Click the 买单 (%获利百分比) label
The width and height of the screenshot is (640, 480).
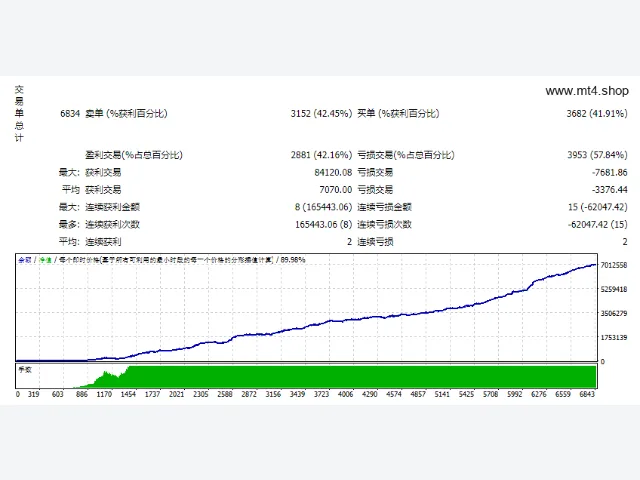point(398,113)
